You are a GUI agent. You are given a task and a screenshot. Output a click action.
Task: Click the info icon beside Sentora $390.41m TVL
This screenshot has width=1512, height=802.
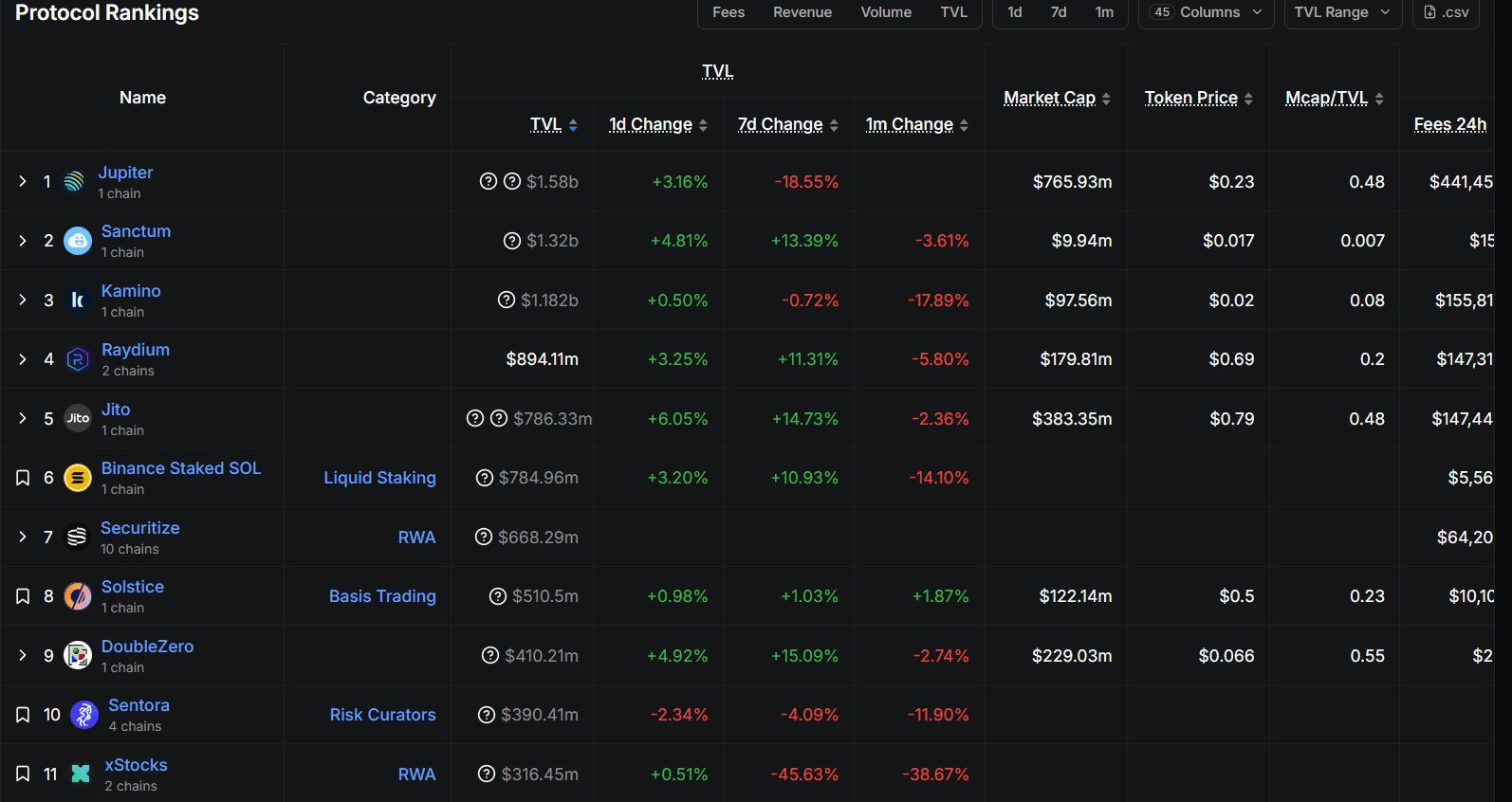pos(487,715)
